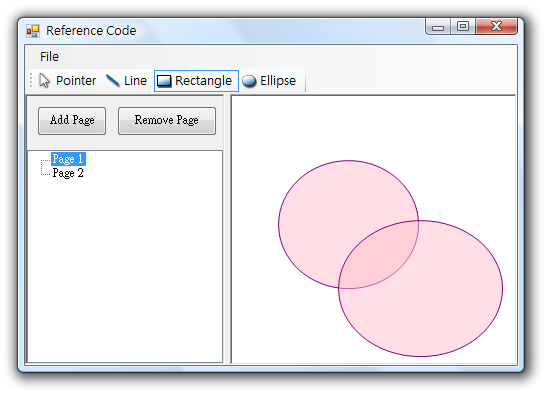Minimize the Reference Code window
Image resolution: width=545 pixels, height=393 pixels.
438,26
